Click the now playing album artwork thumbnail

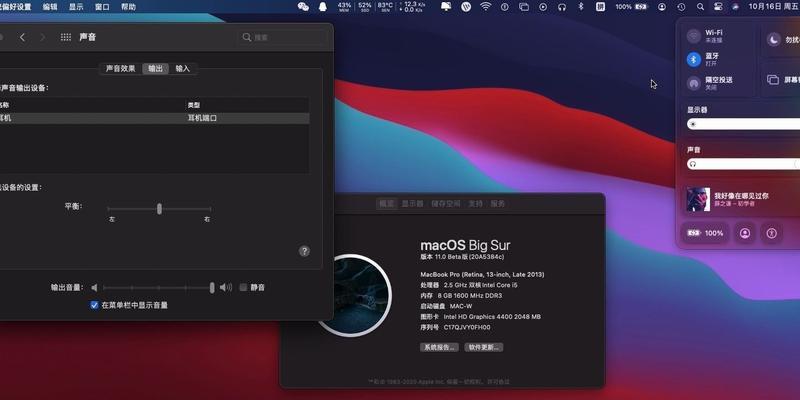(x=698, y=199)
